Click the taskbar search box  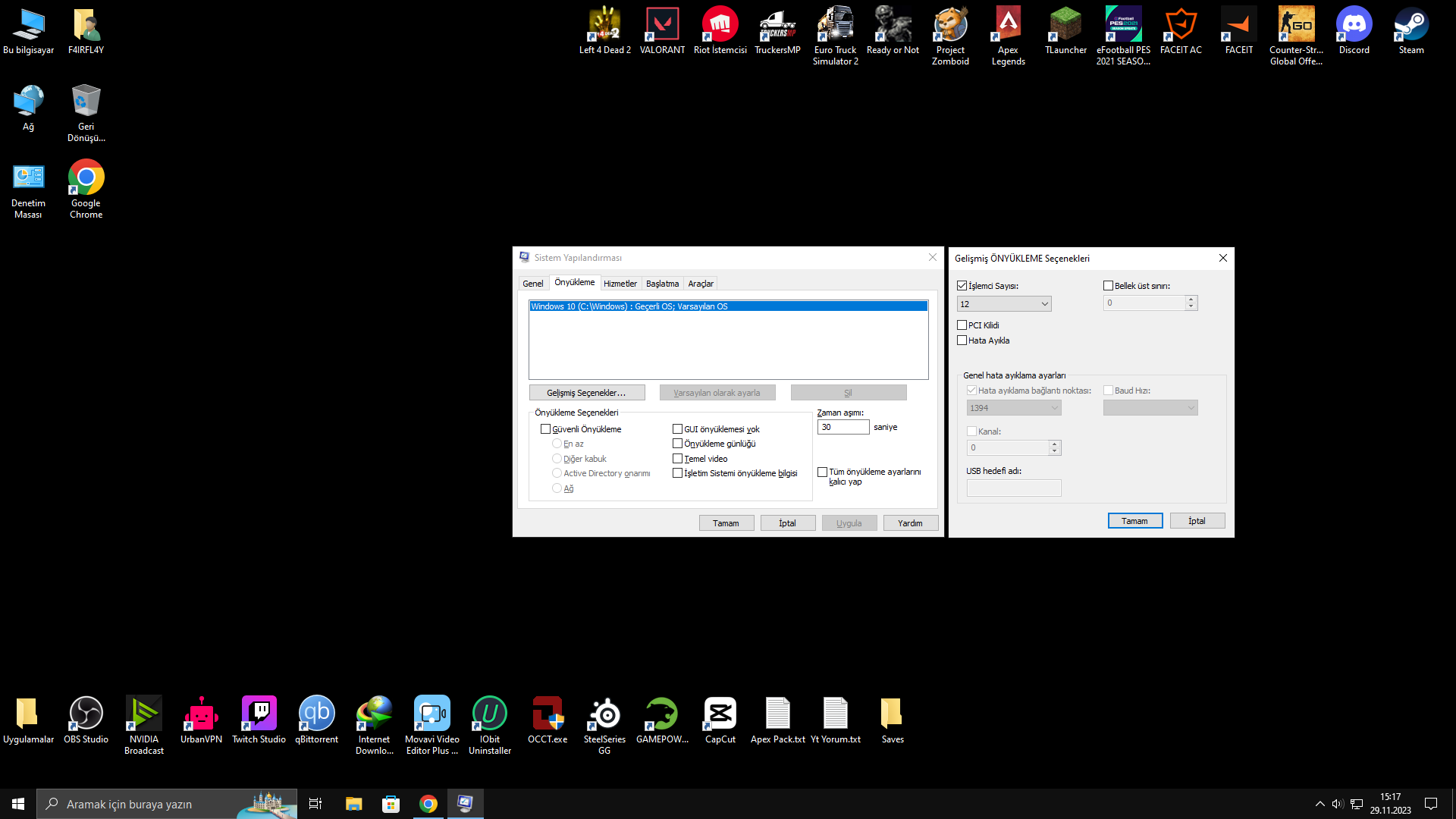tap(167, 804)
